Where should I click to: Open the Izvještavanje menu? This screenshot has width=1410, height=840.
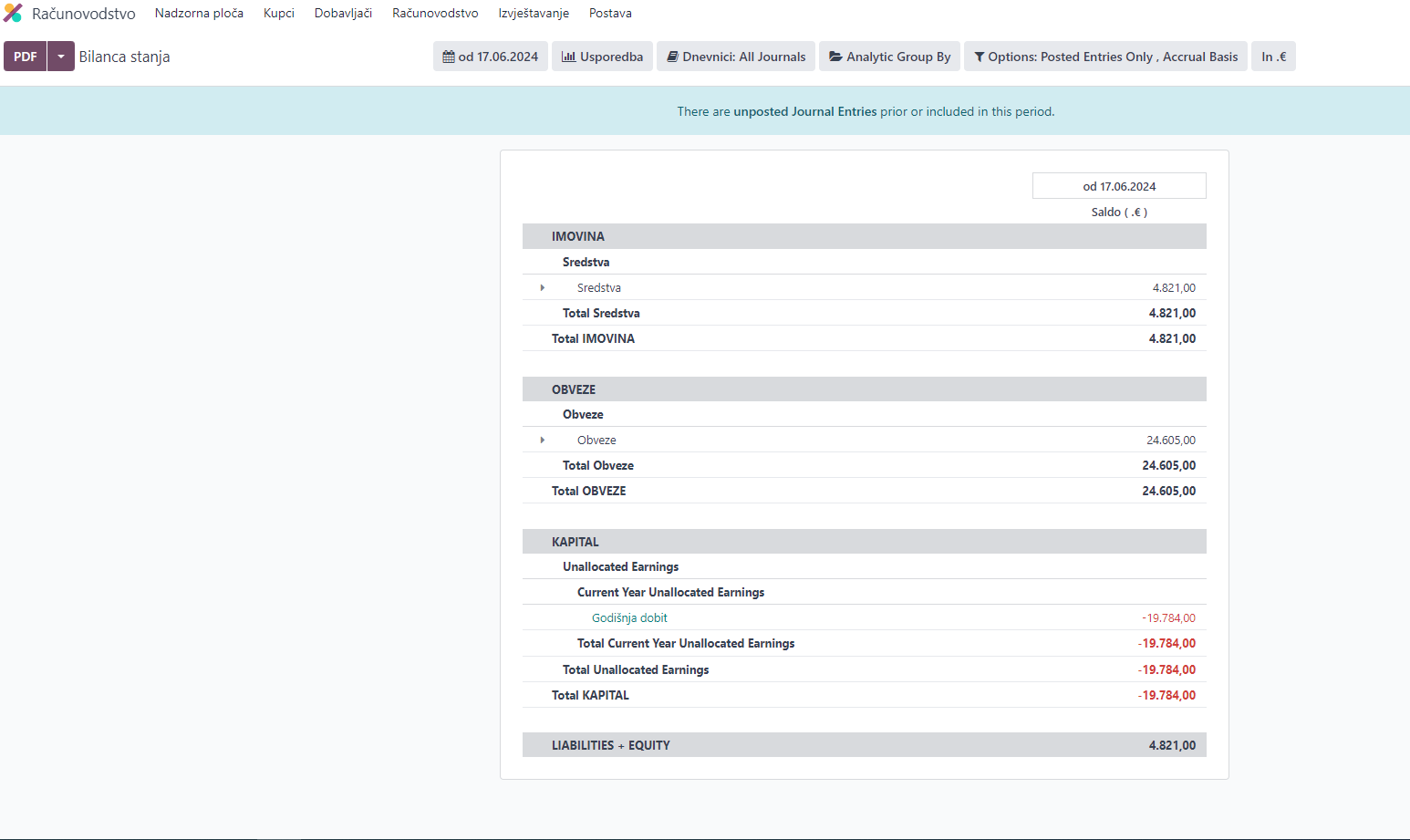pyautogui.click(x=534, y=13)
